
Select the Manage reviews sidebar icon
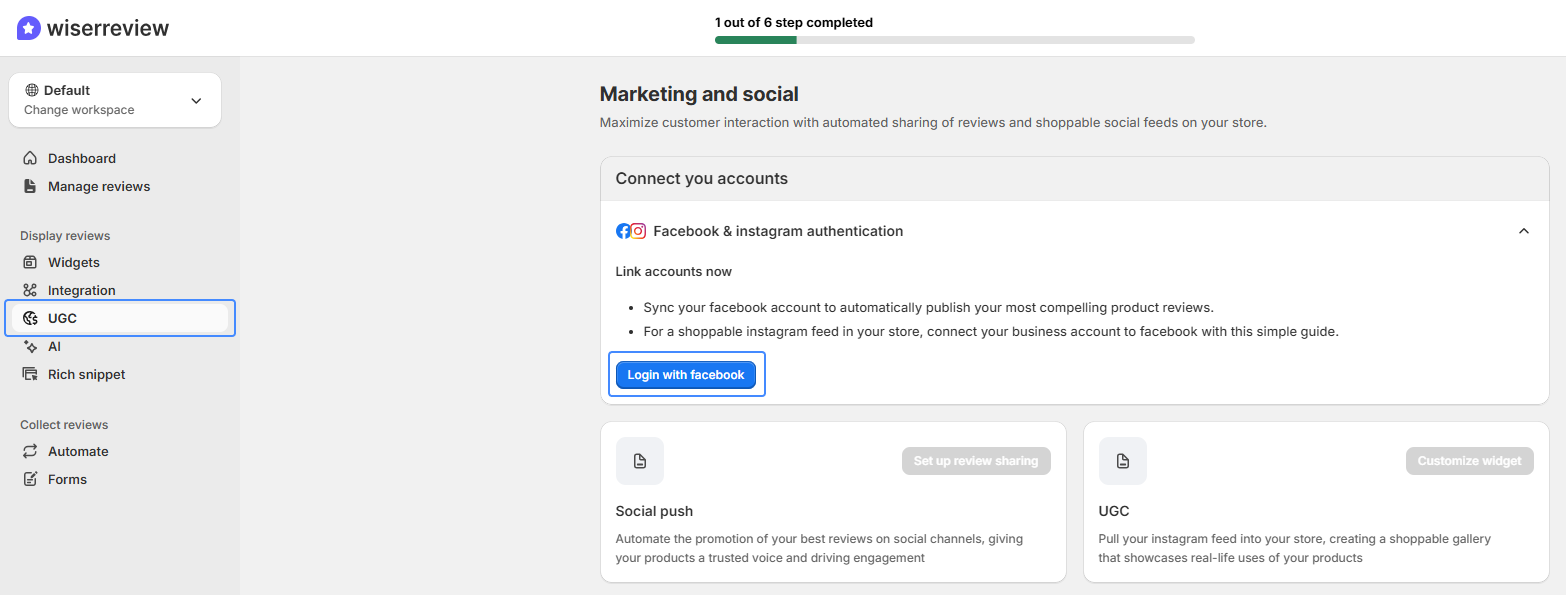32,186
